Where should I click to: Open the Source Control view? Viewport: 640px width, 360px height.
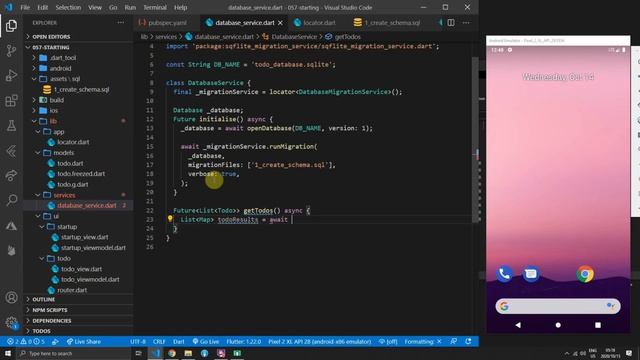(11, 51)
